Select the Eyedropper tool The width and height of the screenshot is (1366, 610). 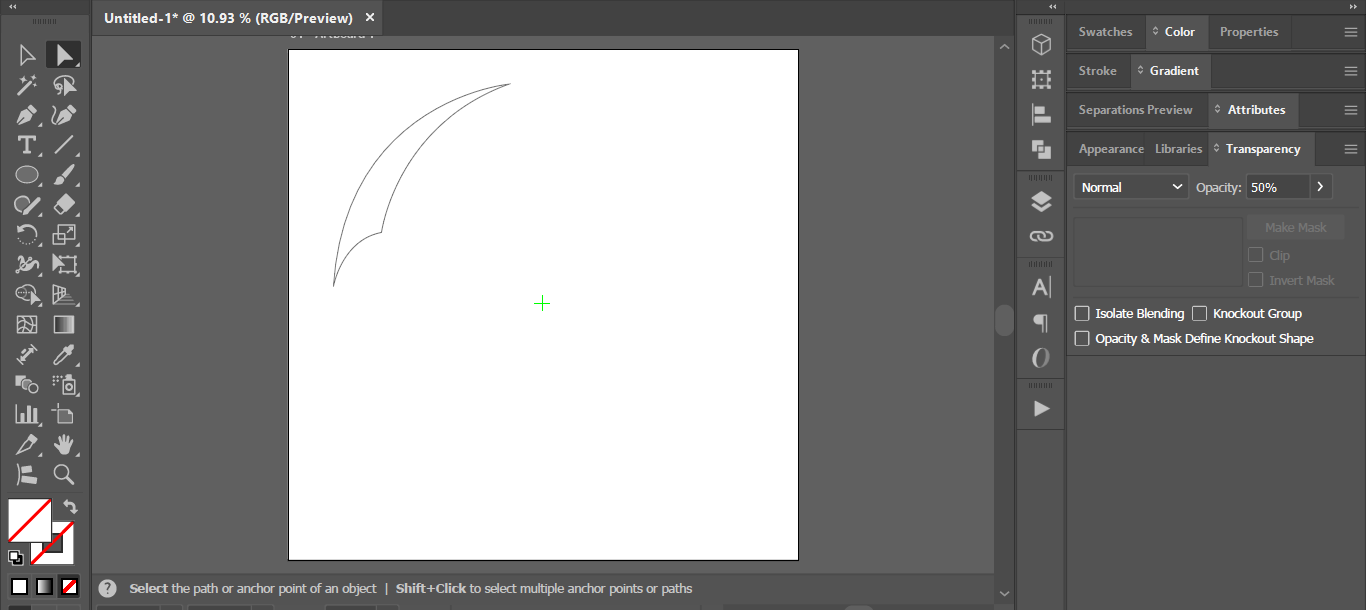pos(64,355)
